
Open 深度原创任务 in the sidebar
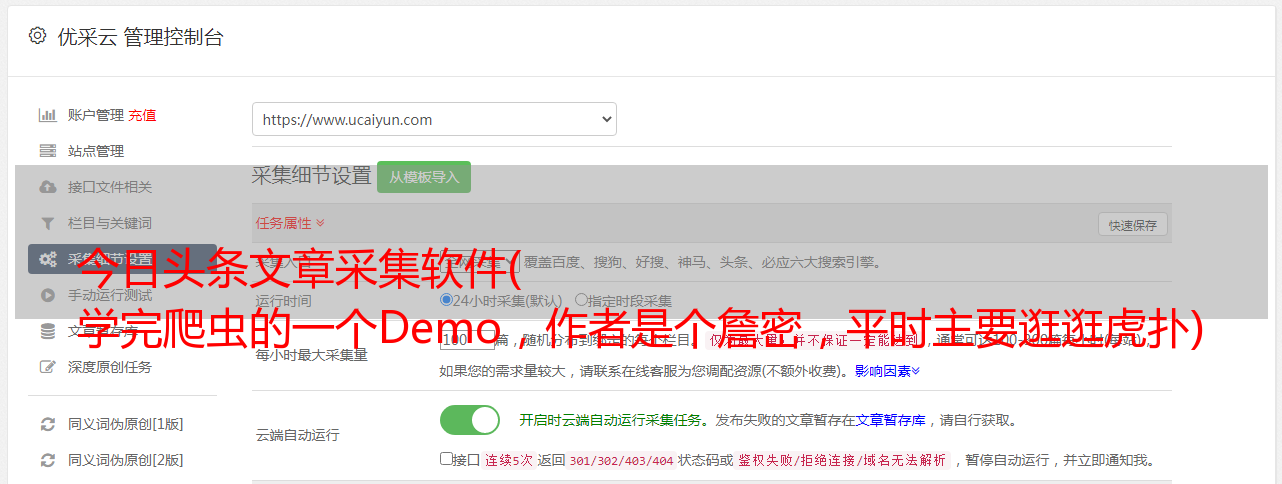point(110,367)
